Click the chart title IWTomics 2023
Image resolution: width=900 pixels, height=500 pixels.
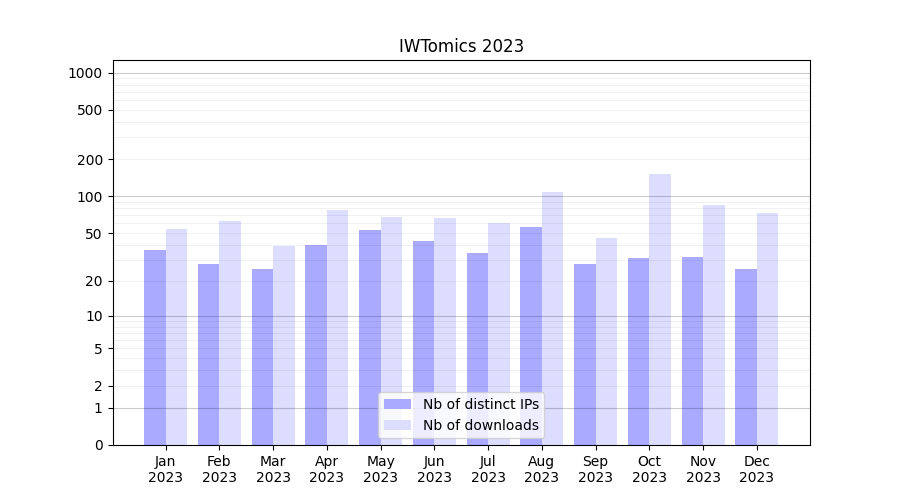coord(461,46)
